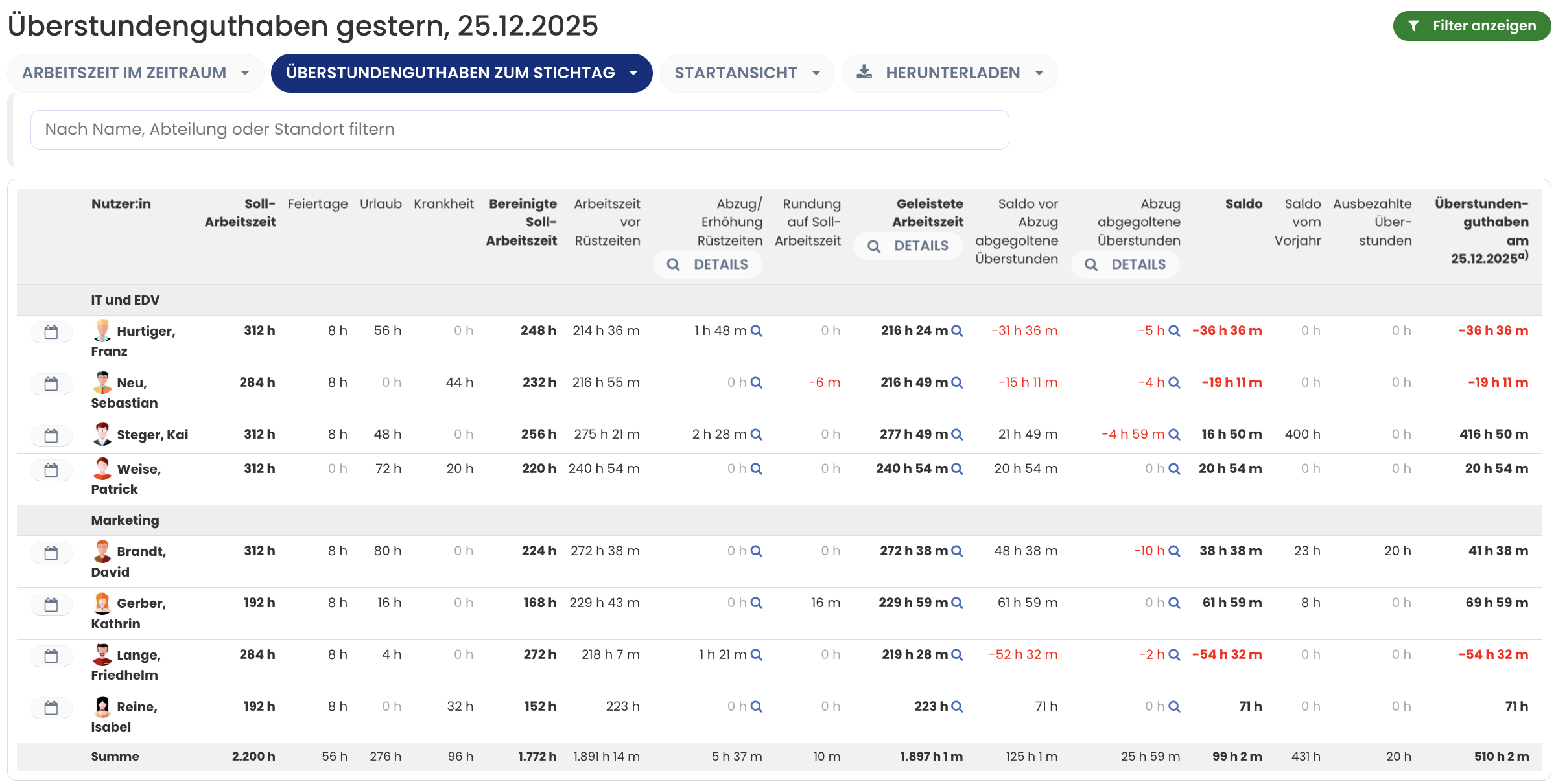The image size is (1556, 784).
Task: Open user Reine, Isabel
Action: [x=124, y=717]
